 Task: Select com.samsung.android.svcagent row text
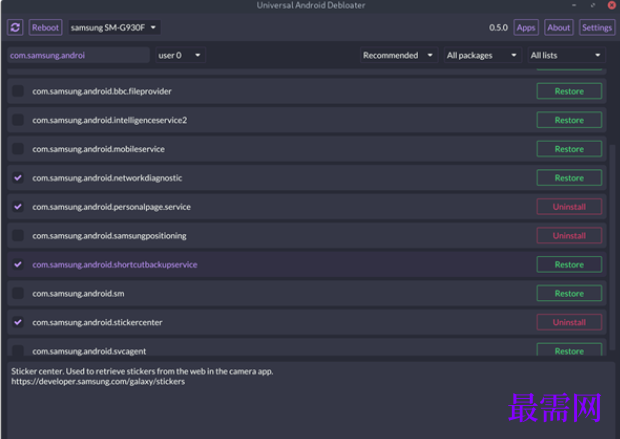point(89,351)
